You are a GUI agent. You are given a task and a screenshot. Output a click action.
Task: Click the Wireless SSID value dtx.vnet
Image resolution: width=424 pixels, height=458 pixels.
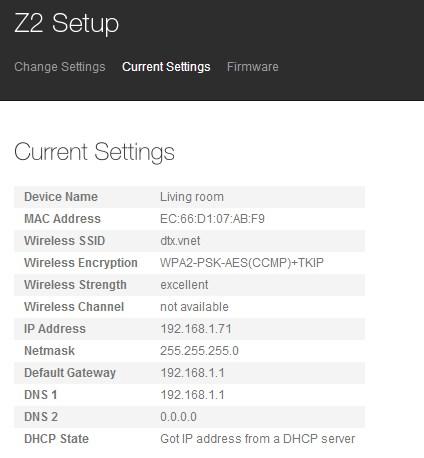[x=180, y=241]
